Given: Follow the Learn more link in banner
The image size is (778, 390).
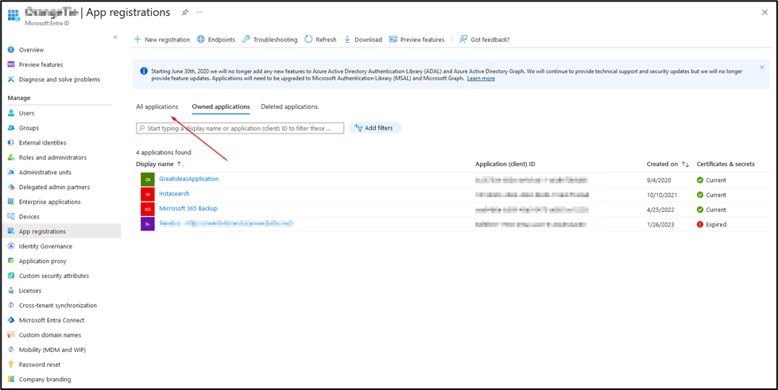Looking at the screenshot, I should (x=481, y=78).
